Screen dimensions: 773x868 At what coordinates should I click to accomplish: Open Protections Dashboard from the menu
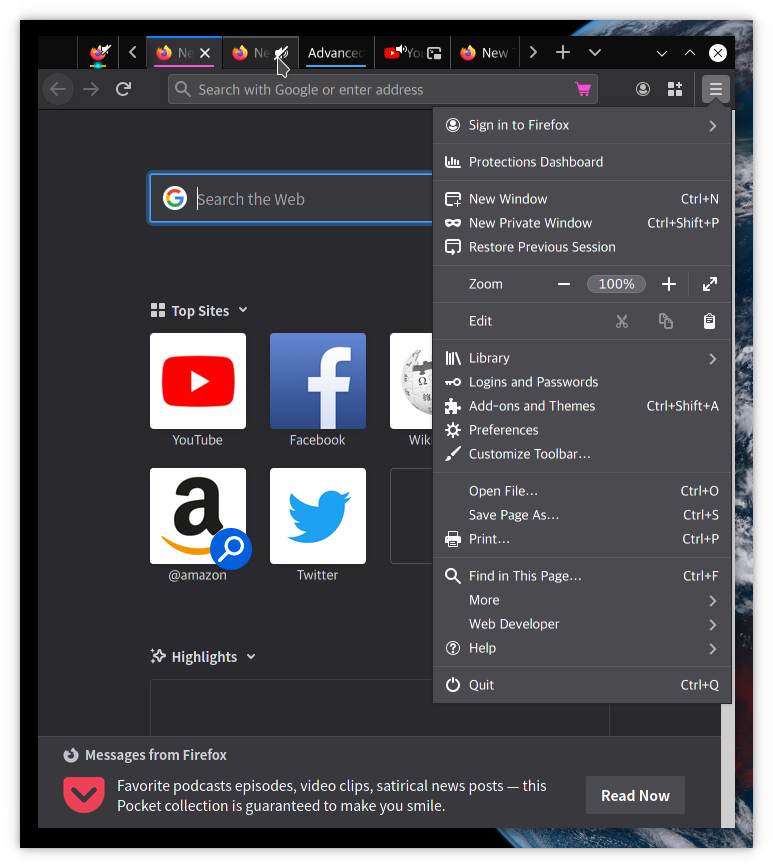pyautogui.click(x=582, y=162)
